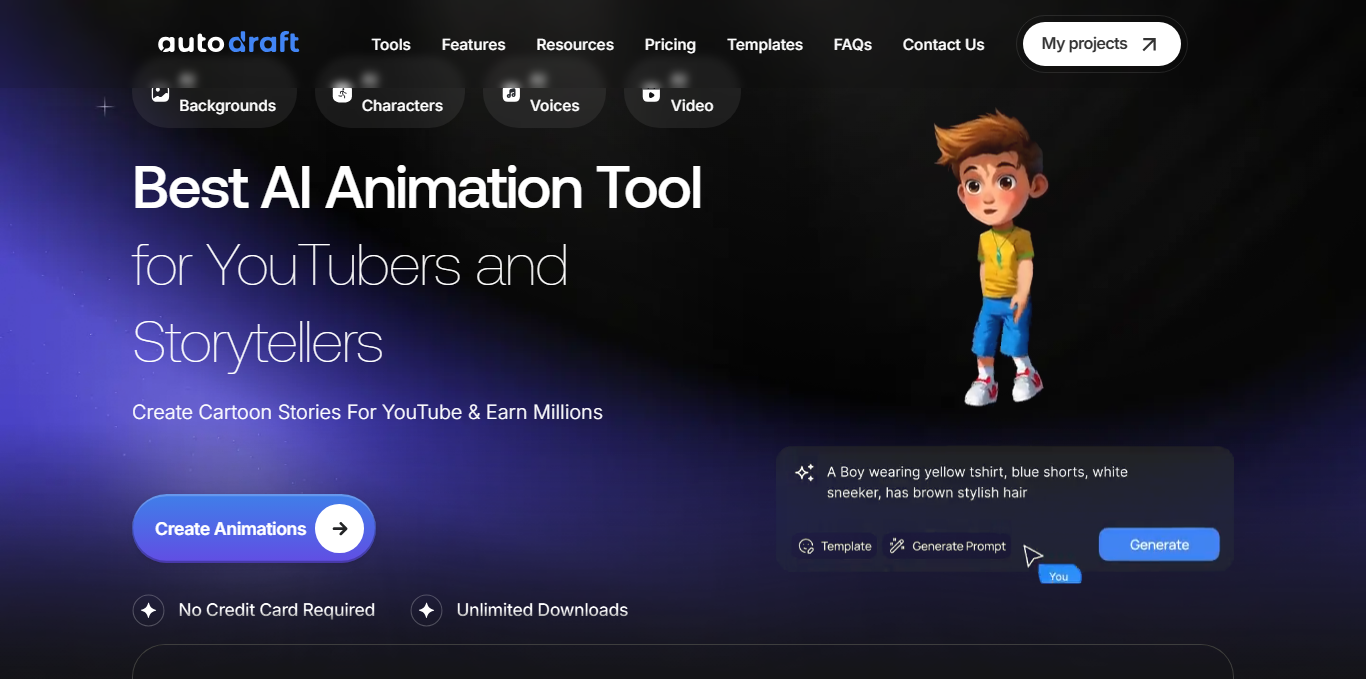The height and width of the screenshot is (679, 1366).
Task: Click the sparkle icon beside Unlimited Downloads
Action: 426,610
